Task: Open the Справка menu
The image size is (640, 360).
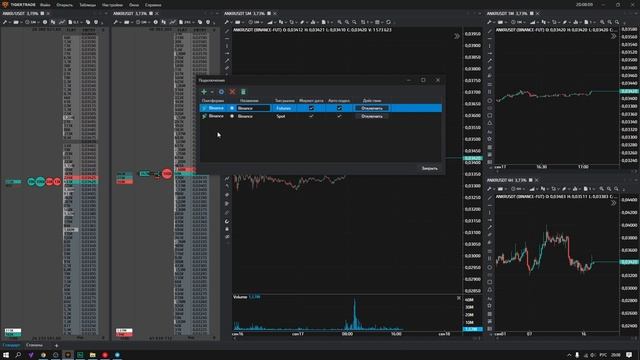Action: [x=153, y=5]
